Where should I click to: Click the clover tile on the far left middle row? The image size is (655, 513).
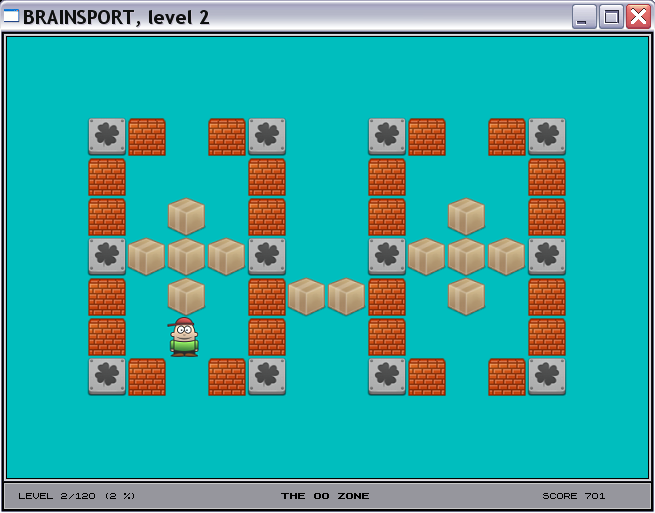pos(107,256)
